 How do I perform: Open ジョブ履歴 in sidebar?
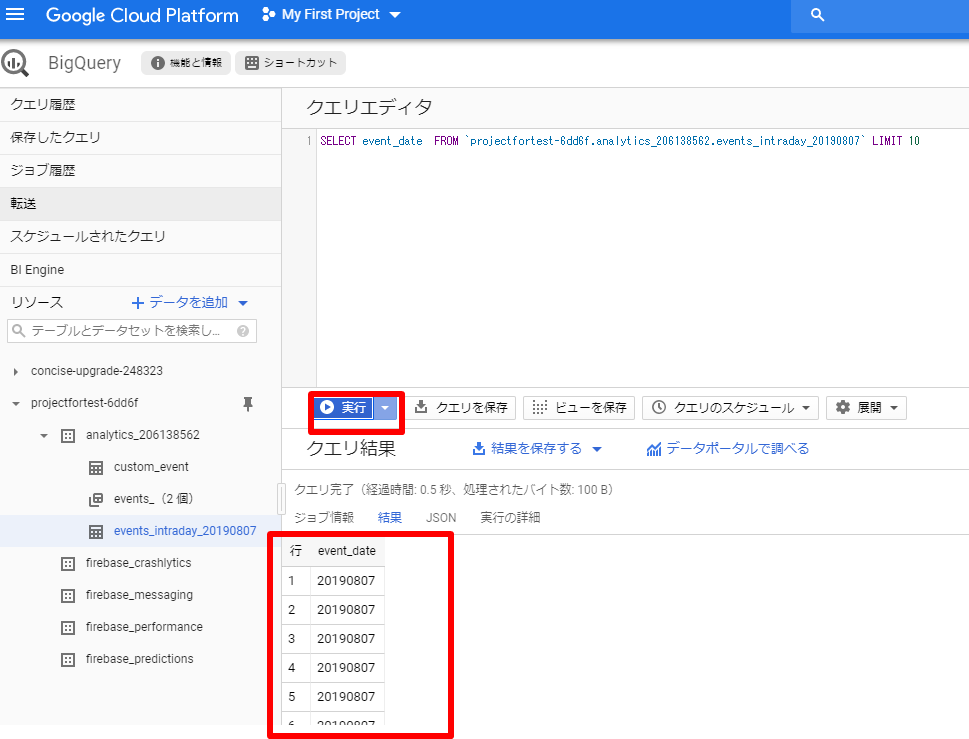coord(140,171)
